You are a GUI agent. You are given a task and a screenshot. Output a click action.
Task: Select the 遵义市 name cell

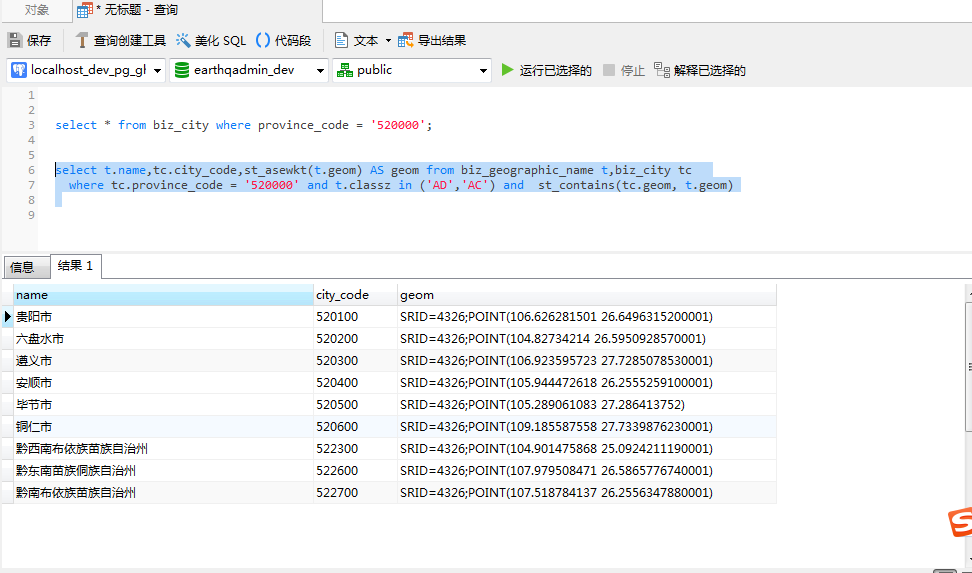click(163, 361)
